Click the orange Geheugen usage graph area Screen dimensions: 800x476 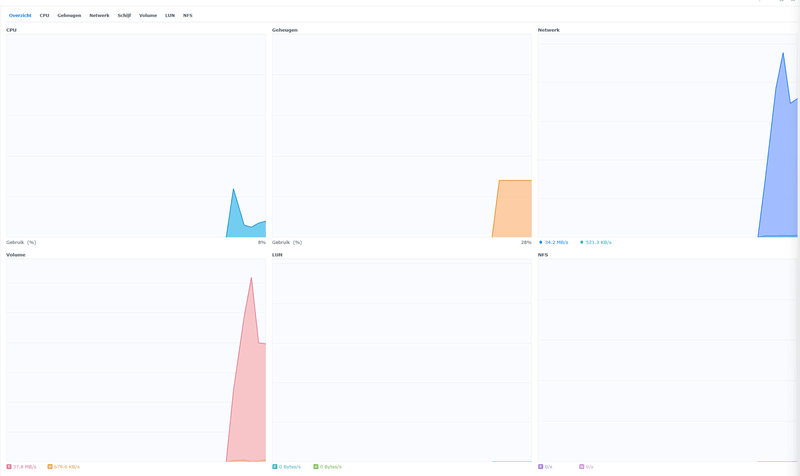click(513, 209)
